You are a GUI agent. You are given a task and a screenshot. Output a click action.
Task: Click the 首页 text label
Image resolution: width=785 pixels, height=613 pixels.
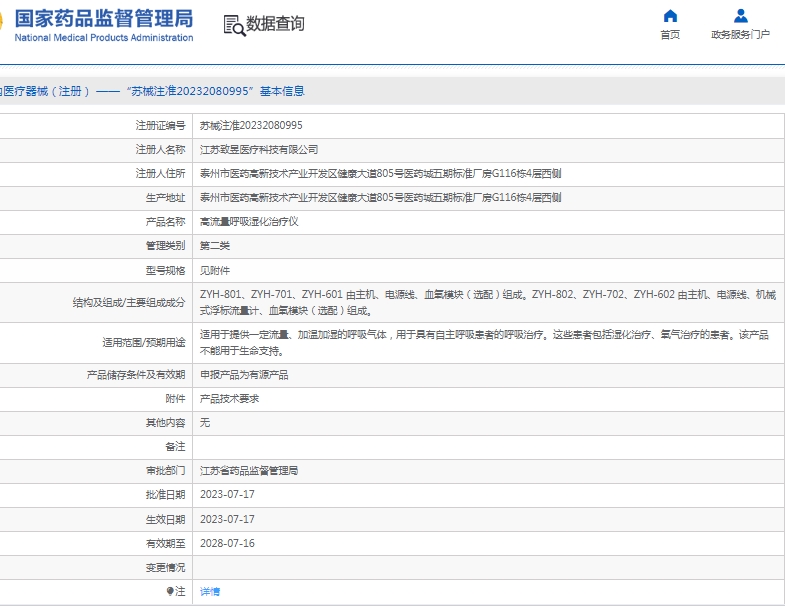click(x=670, y=35)
